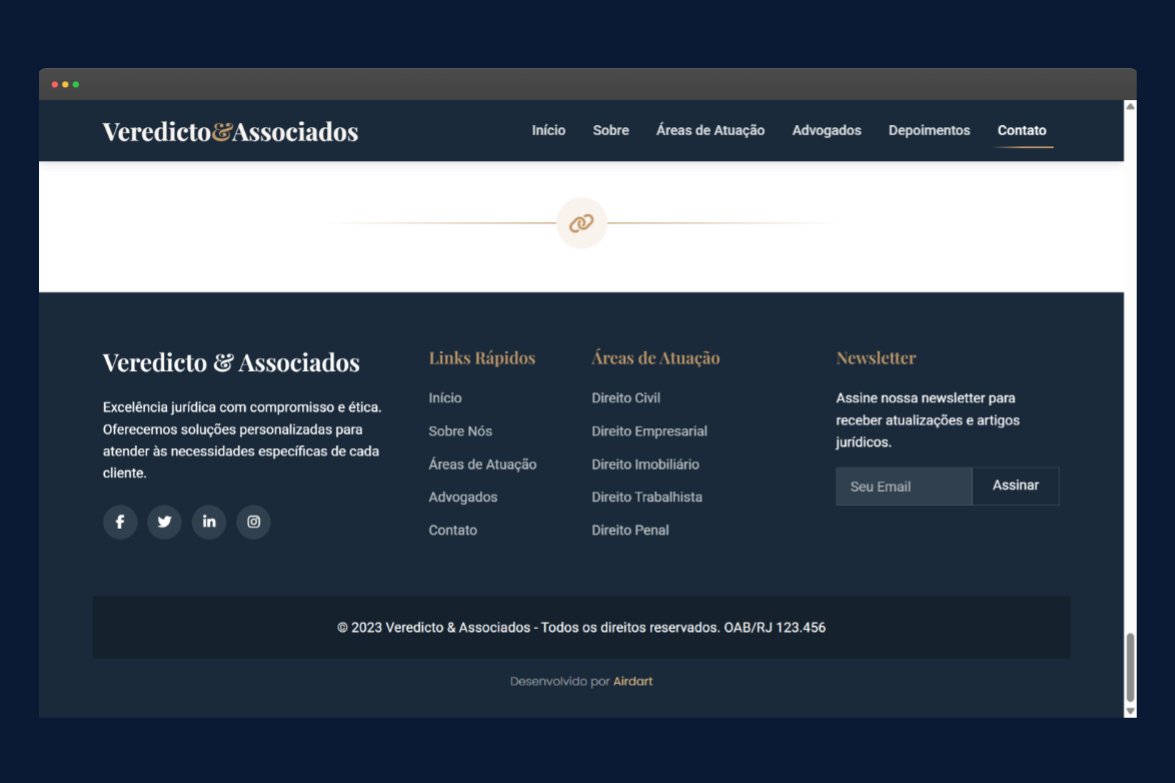Click the green traffic light dot
1175x783 pixels.
pos(76,85)
